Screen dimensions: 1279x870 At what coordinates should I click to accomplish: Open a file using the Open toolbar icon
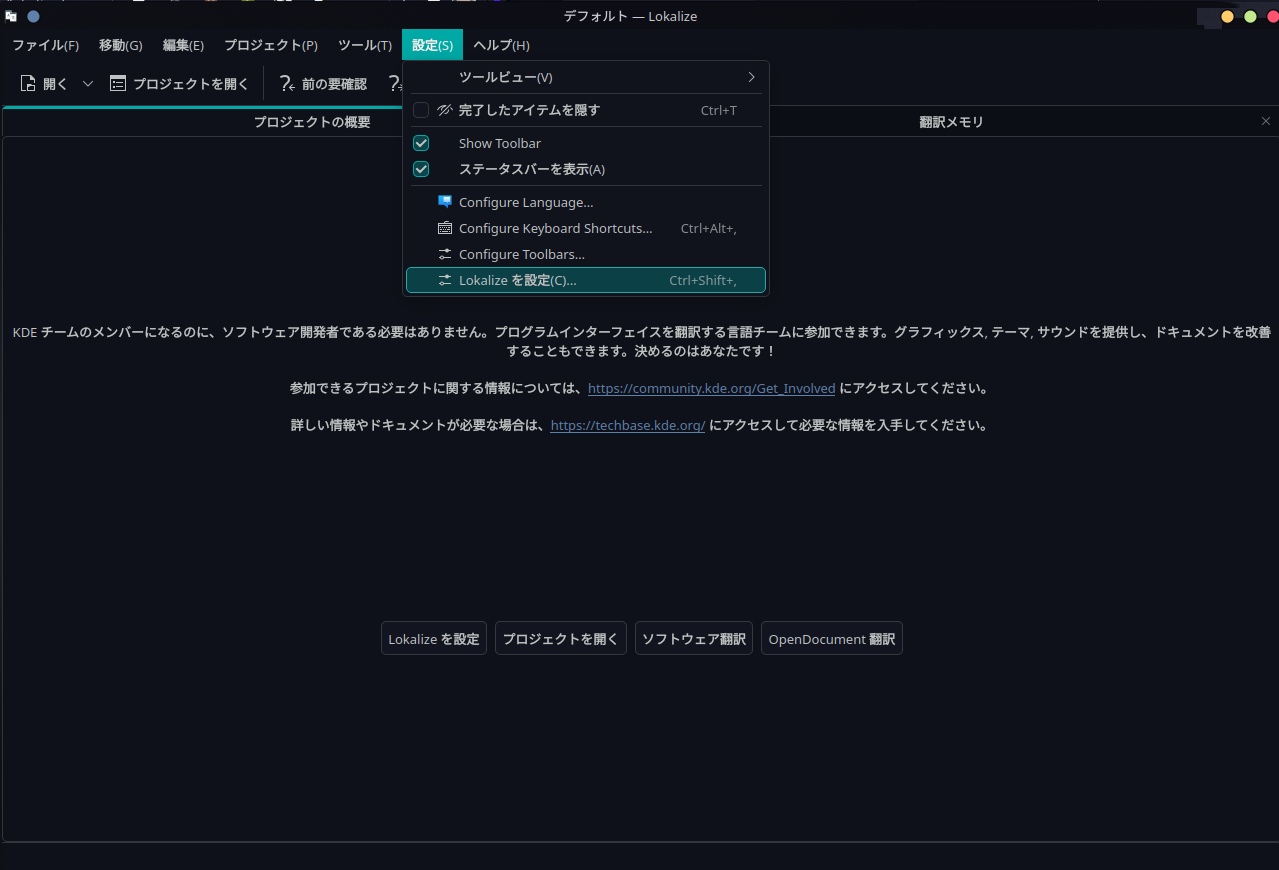[29, 83]
